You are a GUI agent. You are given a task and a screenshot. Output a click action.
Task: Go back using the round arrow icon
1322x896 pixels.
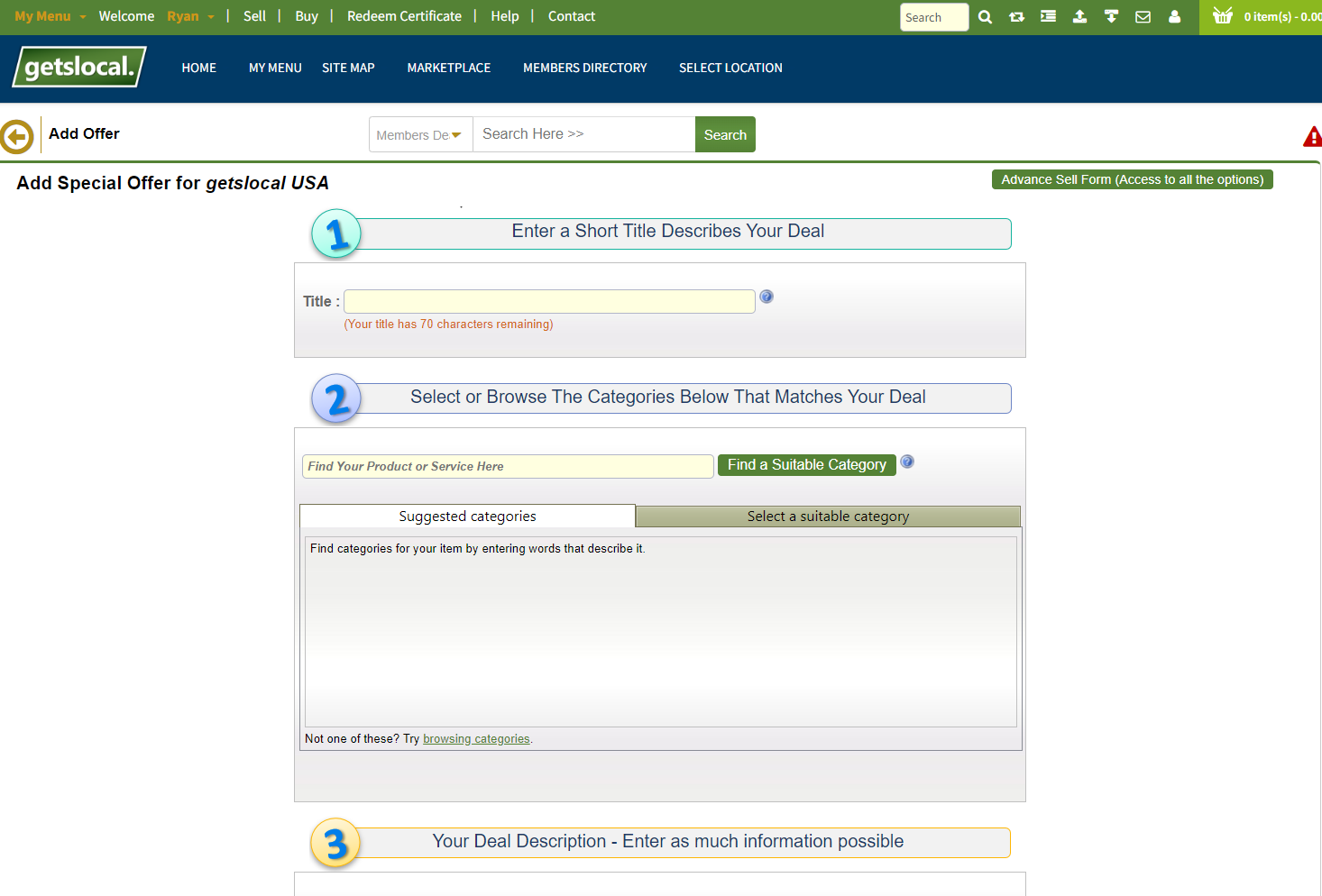tap(17, 137)
